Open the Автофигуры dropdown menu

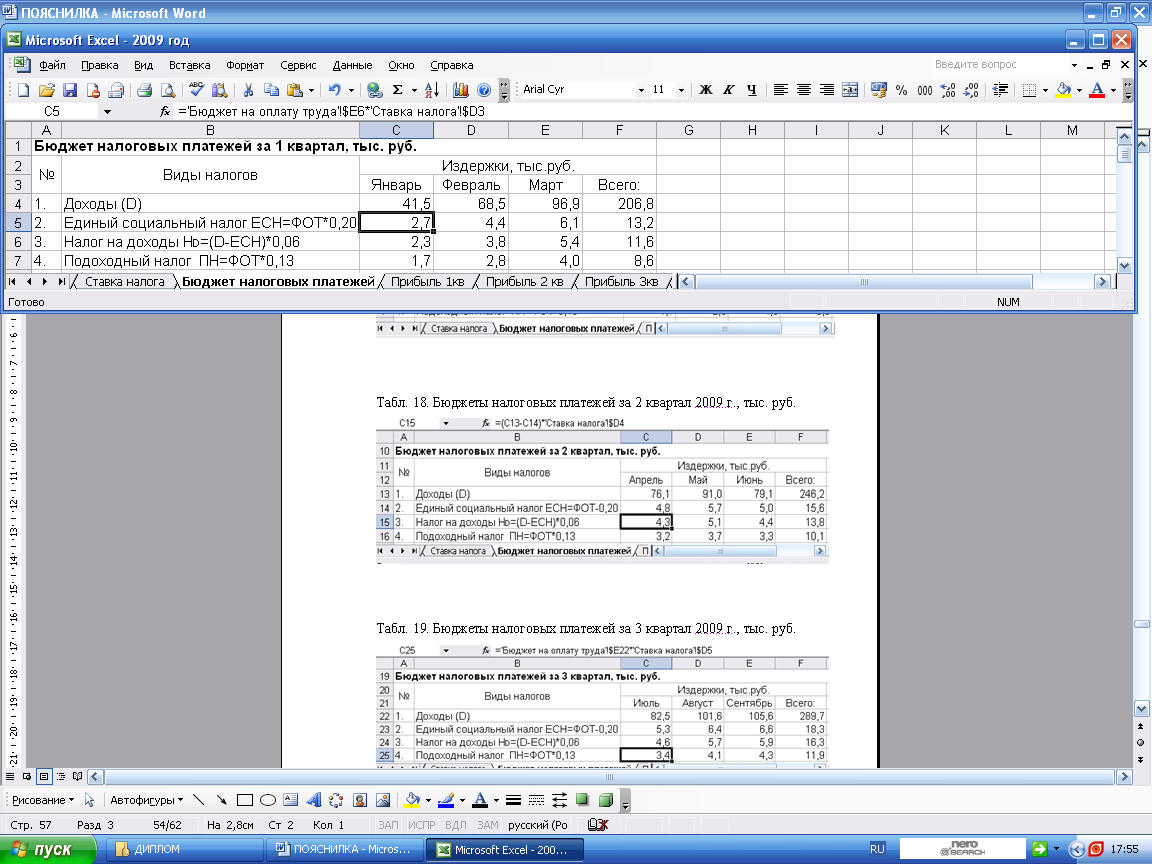point(146,800)
